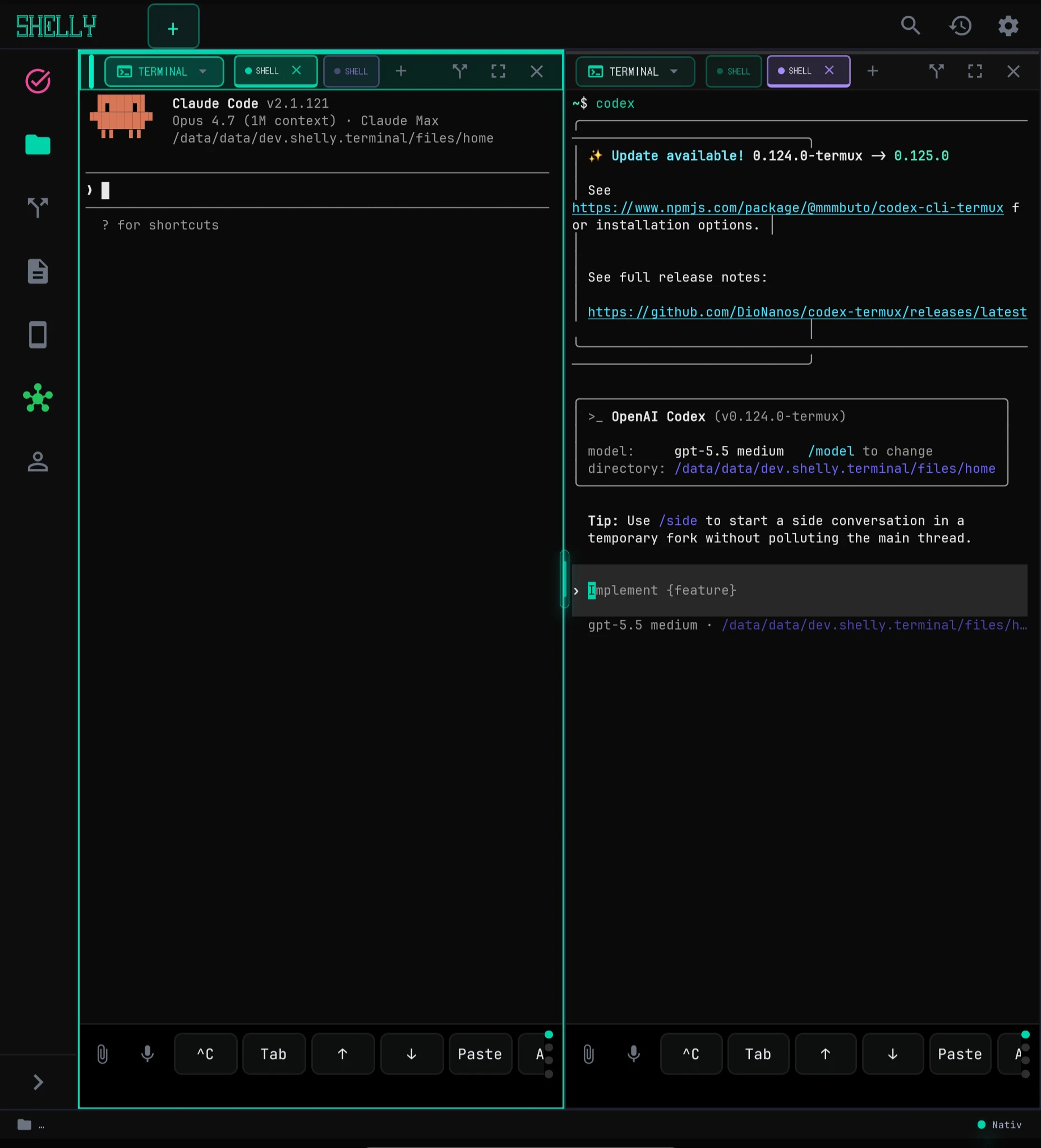Open the history clock icon
This screenshot has width=1041, height=1148.
(x=960, y=26)
